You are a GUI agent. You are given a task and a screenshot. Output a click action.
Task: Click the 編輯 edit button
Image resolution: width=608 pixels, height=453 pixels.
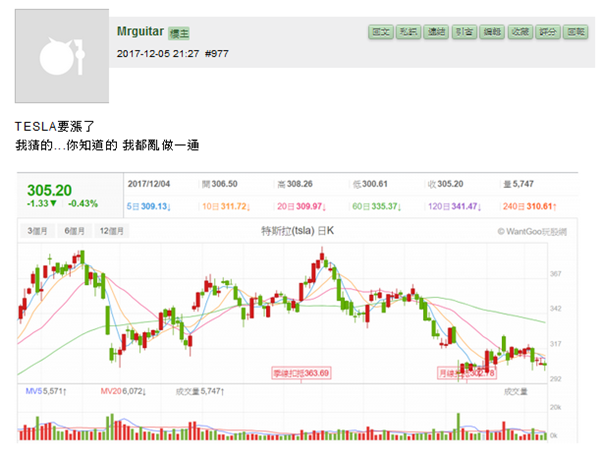(492, 32)
